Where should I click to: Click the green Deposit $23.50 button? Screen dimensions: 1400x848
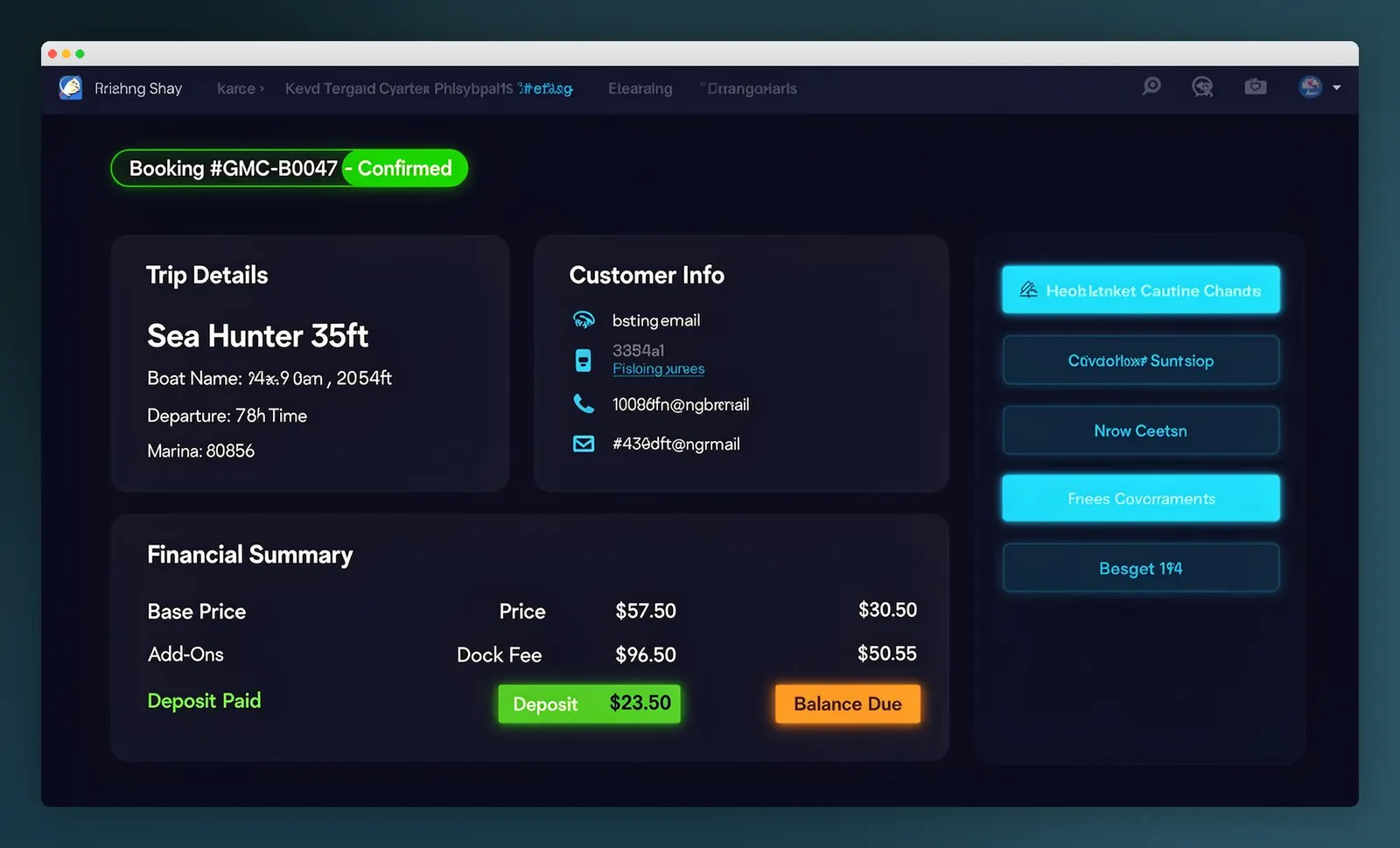coord(589,704)
